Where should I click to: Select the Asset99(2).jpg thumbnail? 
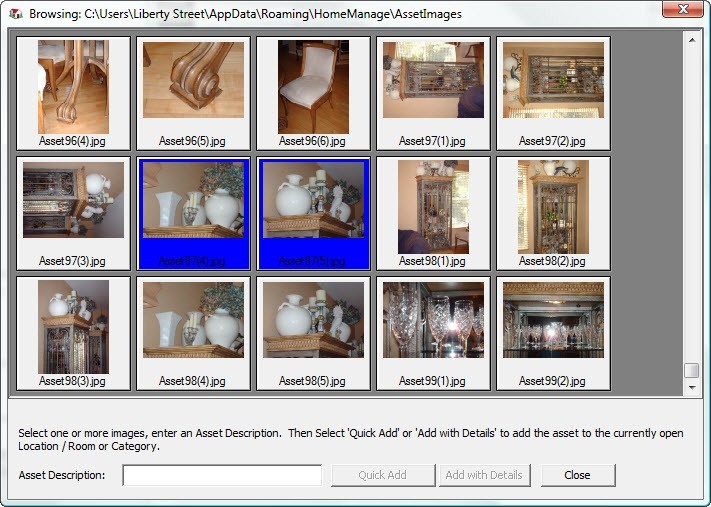pos(553,333)
